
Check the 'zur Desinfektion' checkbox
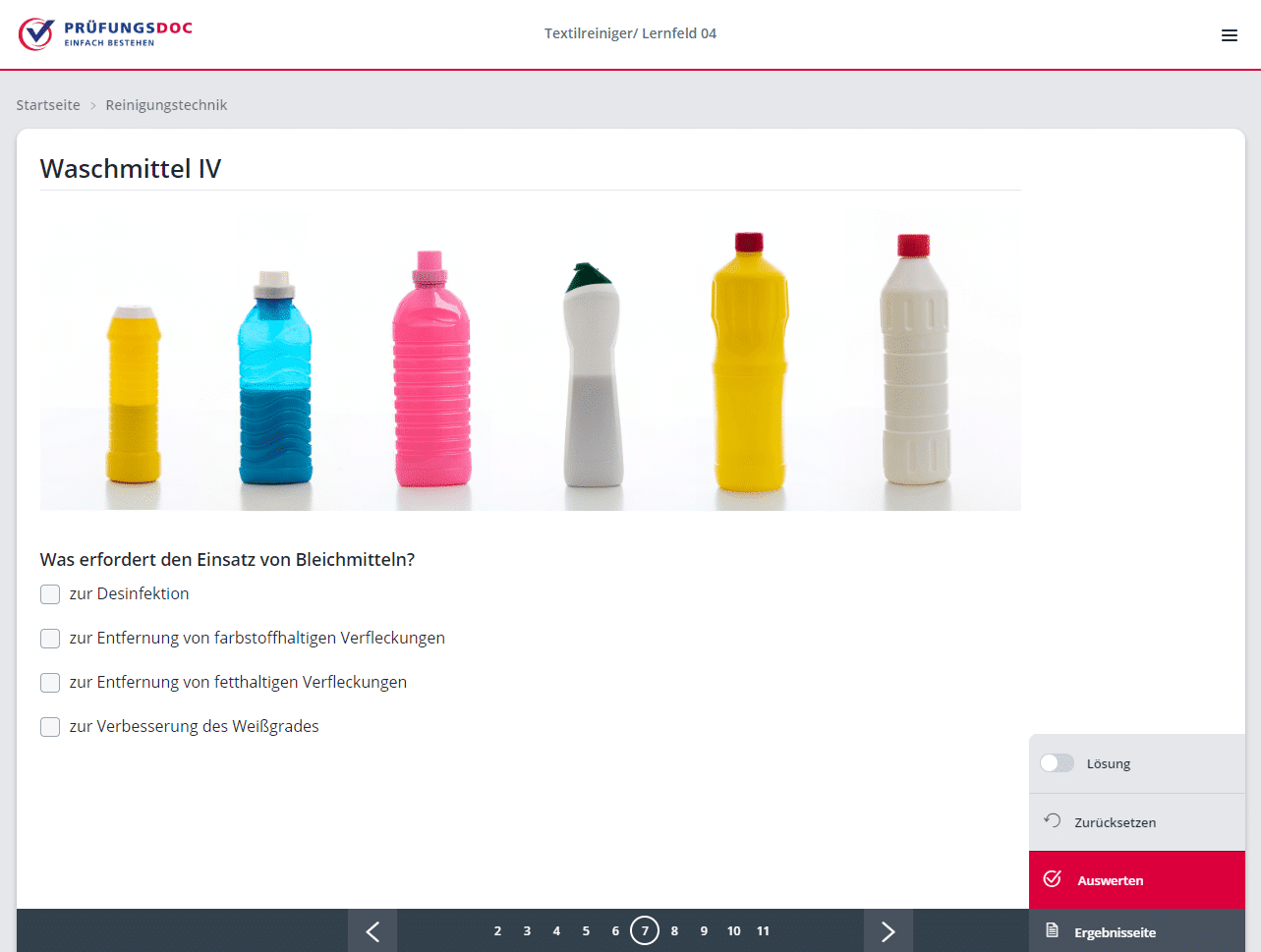pyautogui.click(x=50, y=594)
